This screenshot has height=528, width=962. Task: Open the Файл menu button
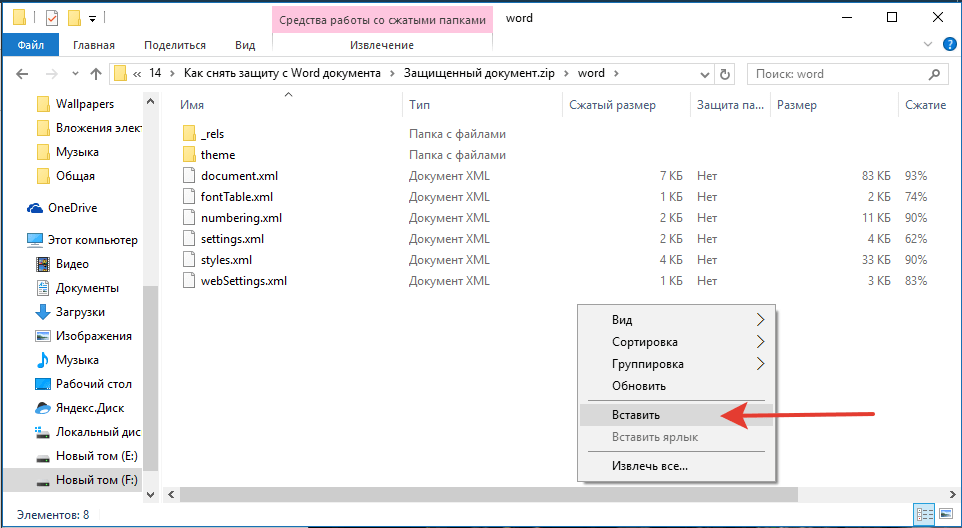pos(30,45)
